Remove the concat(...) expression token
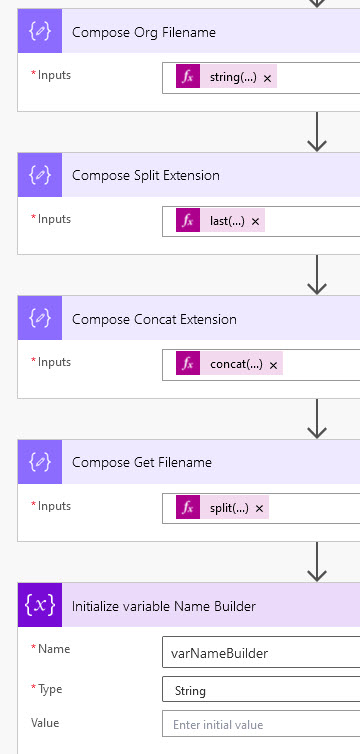The image size is (360, 754). click(273, 365)
